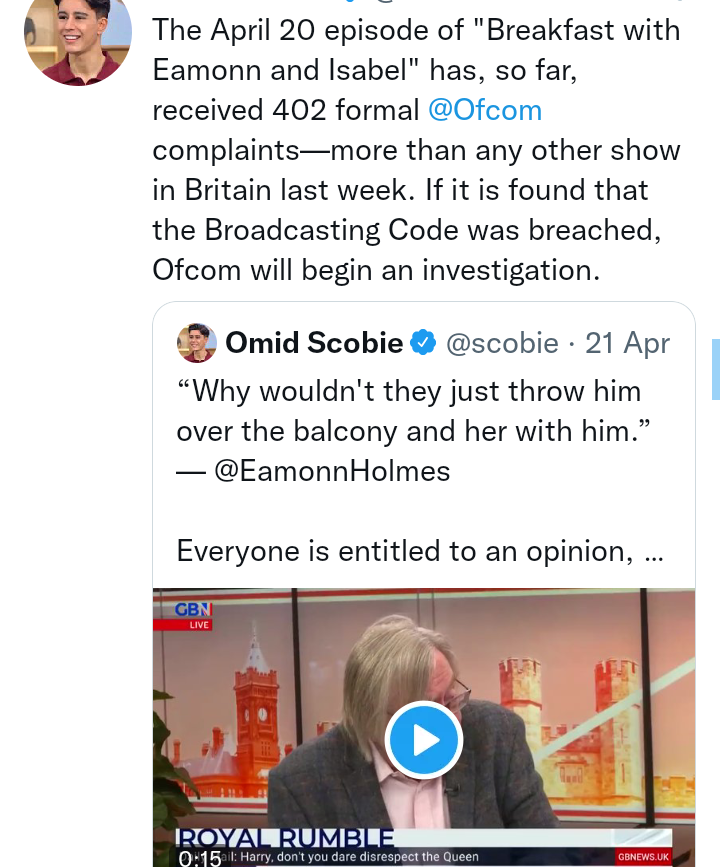The width and height of the screenshot is (720, 867).
Task: Open the tweet author's profile photo
Action: pos(78,40)
